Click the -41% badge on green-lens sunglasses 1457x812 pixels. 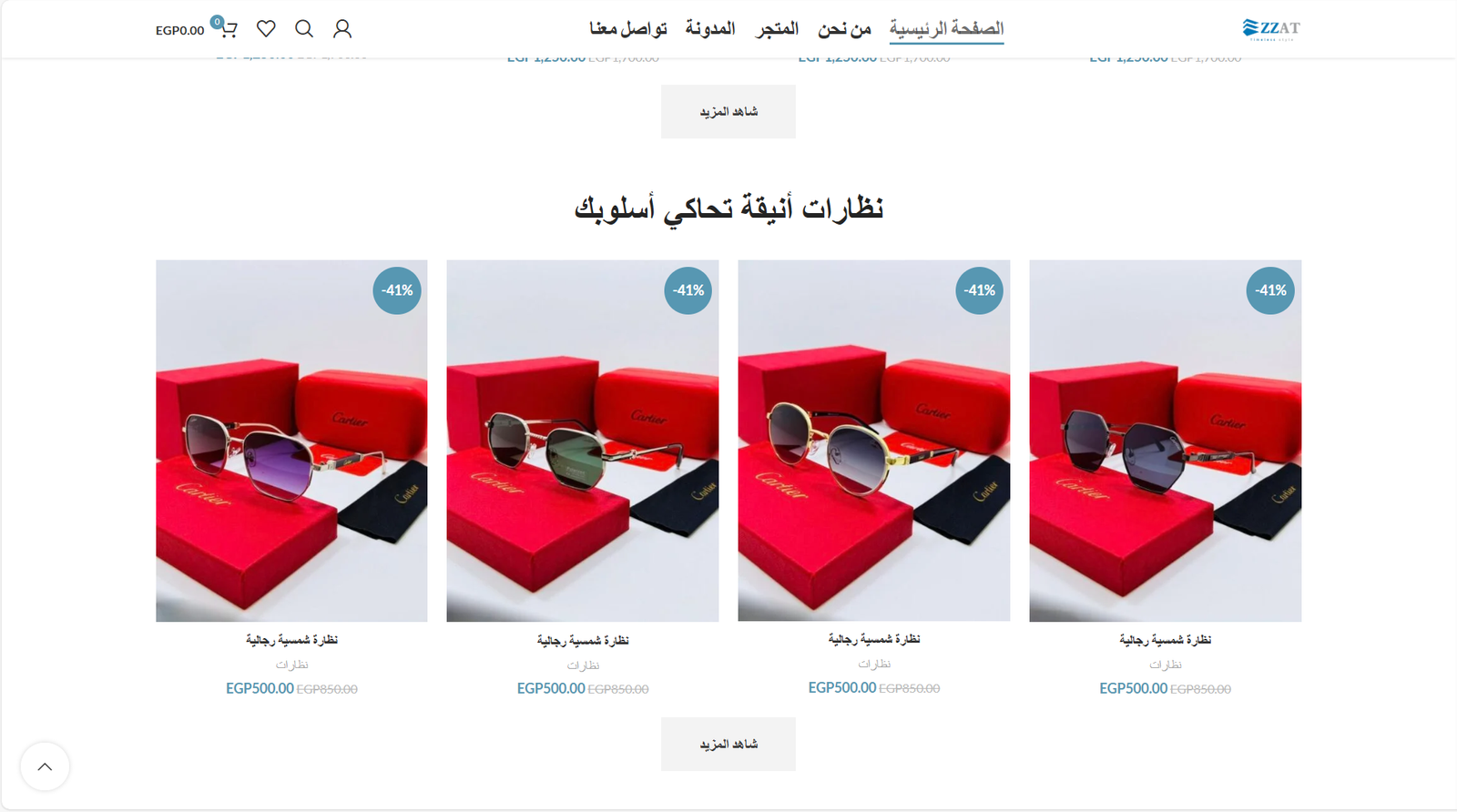point(688,290)
